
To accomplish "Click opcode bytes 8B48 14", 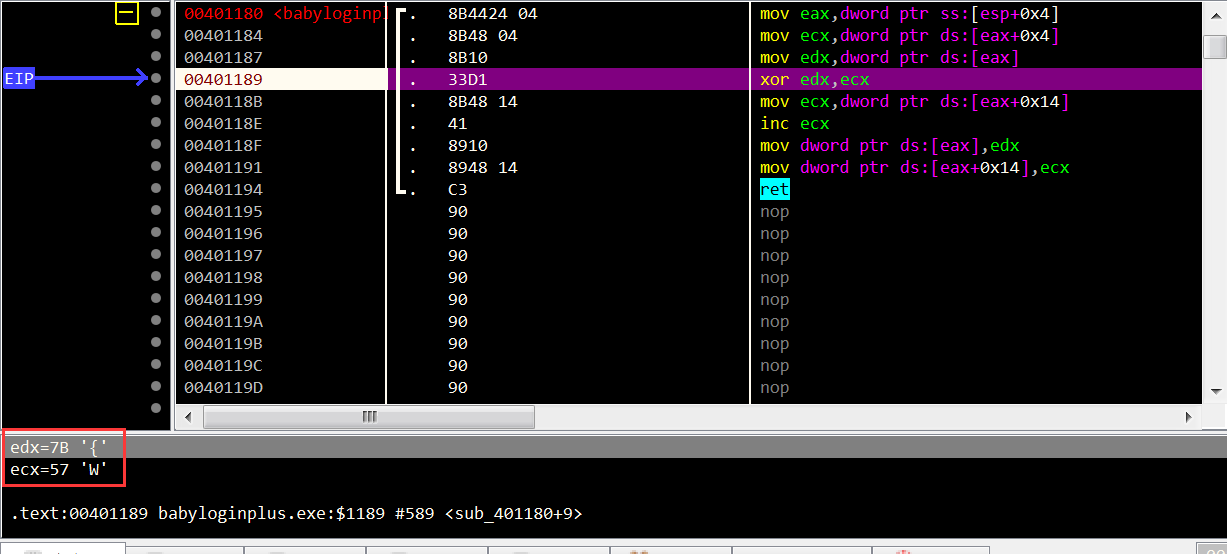I will point(482,101).
